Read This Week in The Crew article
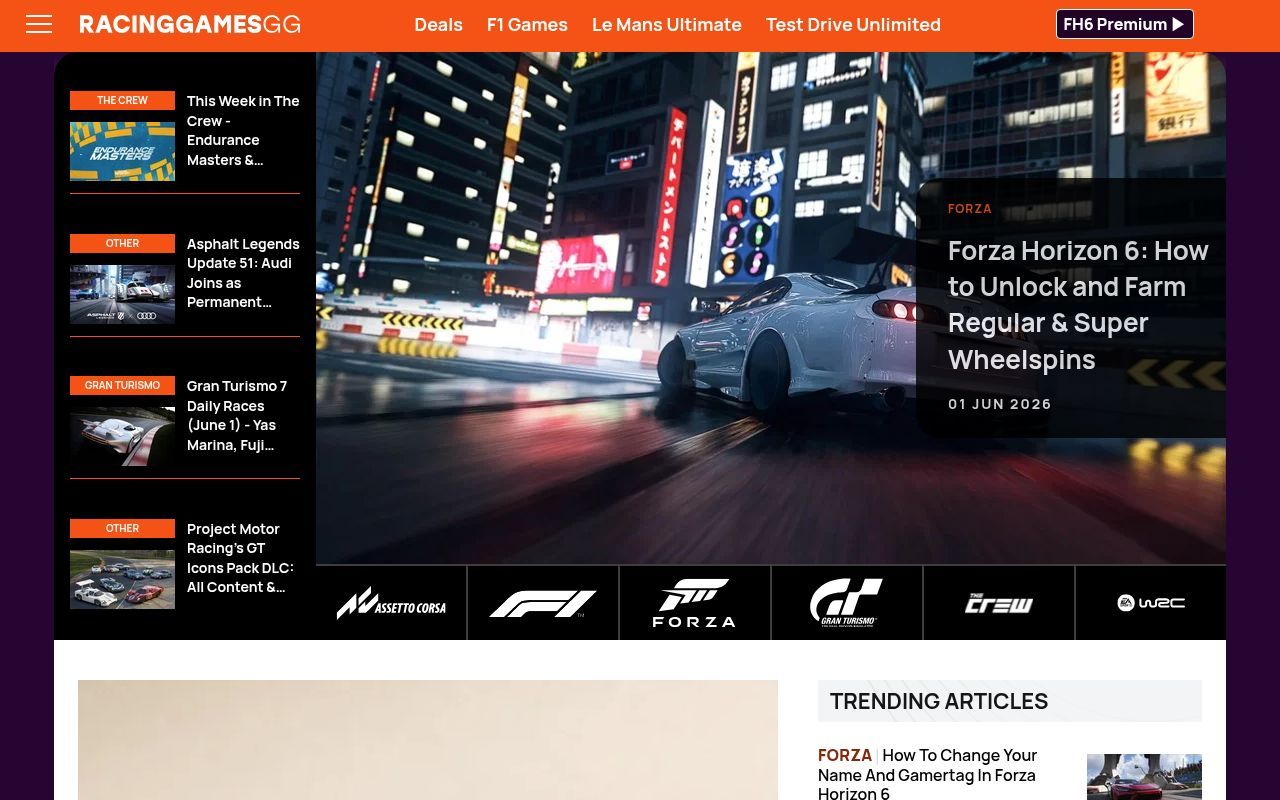1280x800 pixels. (243, 130)
